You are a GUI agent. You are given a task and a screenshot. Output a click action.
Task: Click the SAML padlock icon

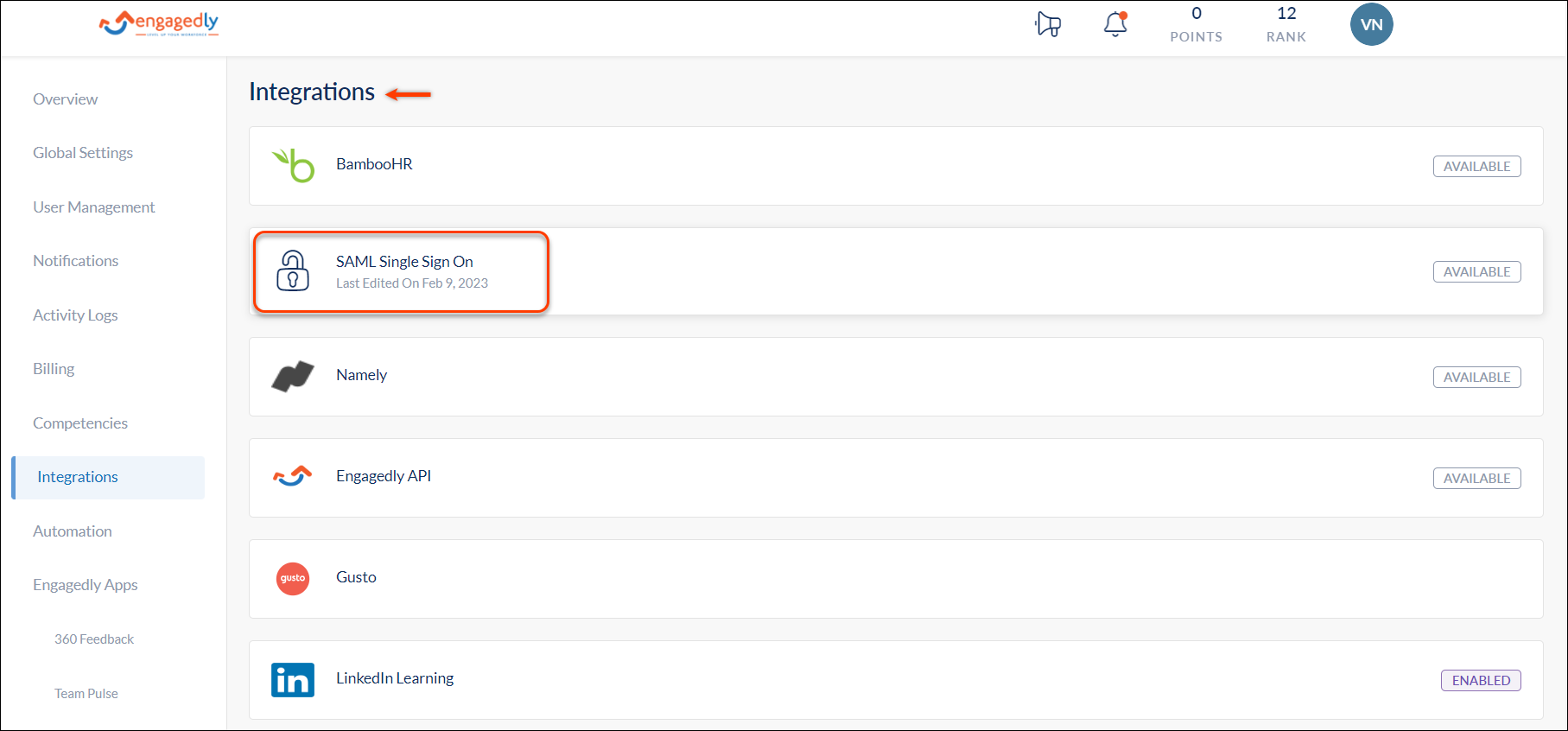click(293, 270)
